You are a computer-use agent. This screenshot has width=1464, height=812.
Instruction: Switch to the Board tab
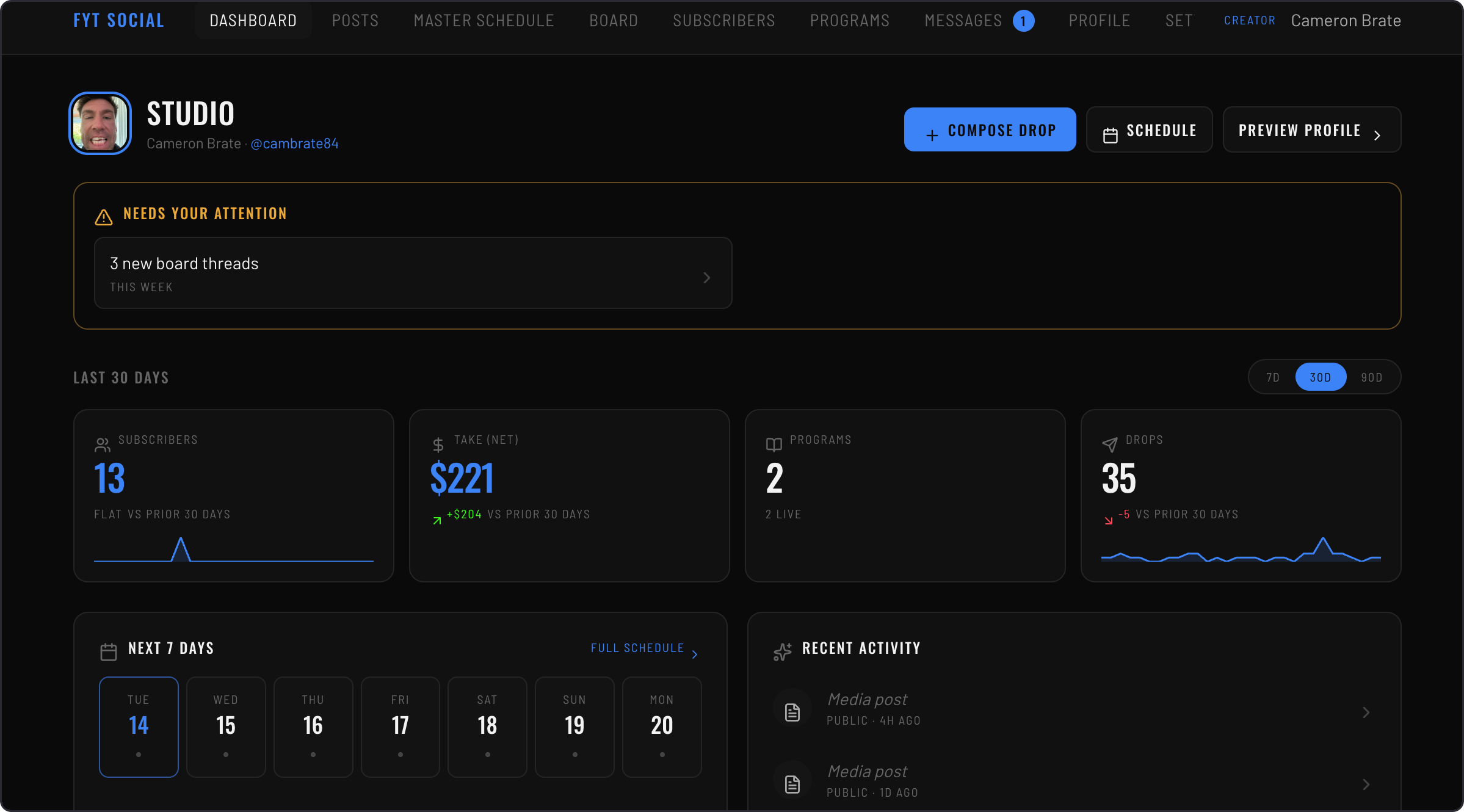click(x=614, y=21)
